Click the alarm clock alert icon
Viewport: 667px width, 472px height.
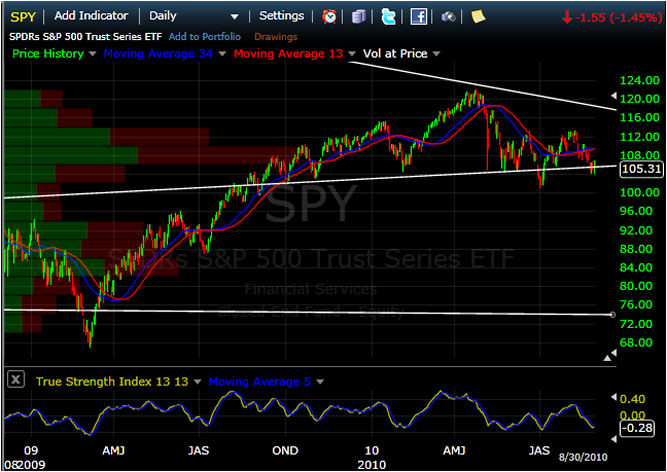(330, 16)
